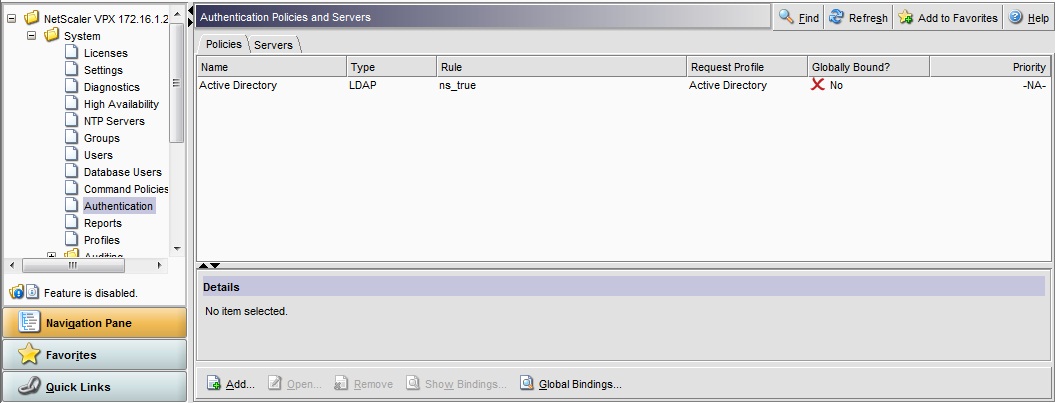This screenshot has width=1055, height=403.
Task: Click the red X Globally Bound icon
Action: click(817, 85)
